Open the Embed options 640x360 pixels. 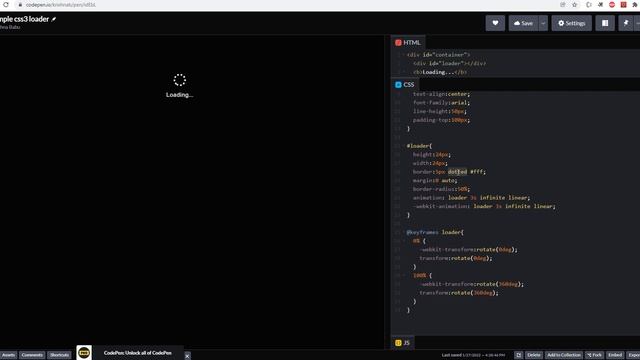pyautogui.click(x=615, y=355)
